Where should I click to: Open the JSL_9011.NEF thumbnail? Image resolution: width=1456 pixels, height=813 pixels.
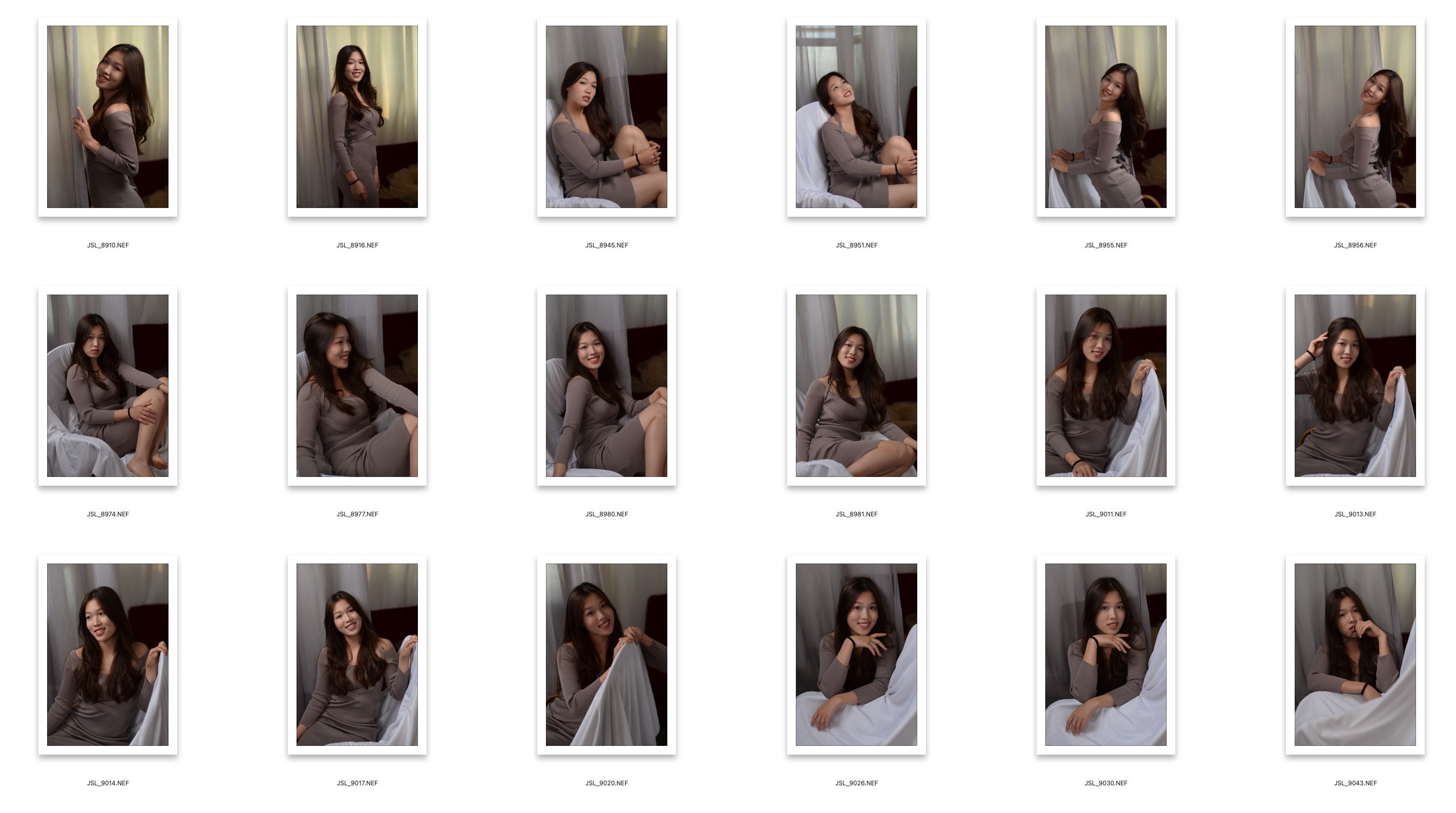point(1106,386)
